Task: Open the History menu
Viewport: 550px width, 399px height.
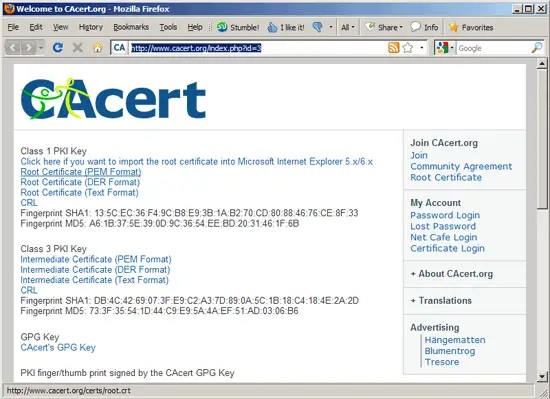Action: pos(90,27)
